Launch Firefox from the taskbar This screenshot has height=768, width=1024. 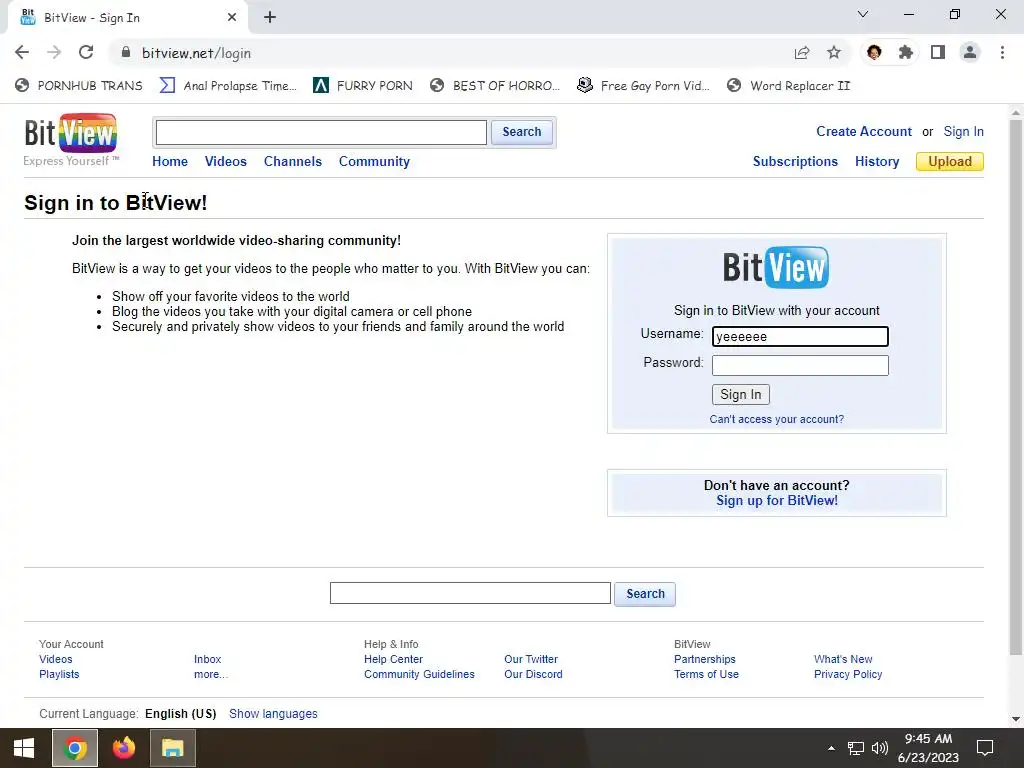pos(123,748)
